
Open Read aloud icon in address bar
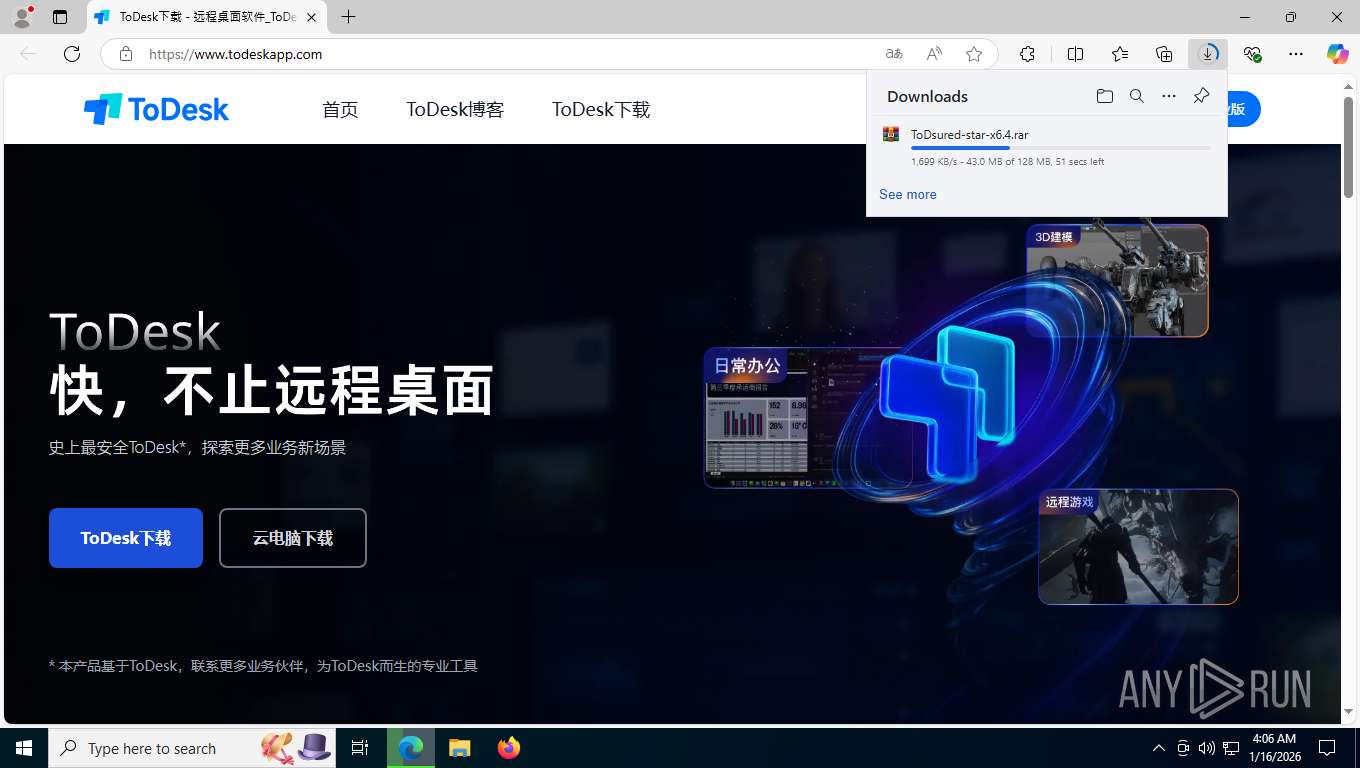[x=934, y=54]
